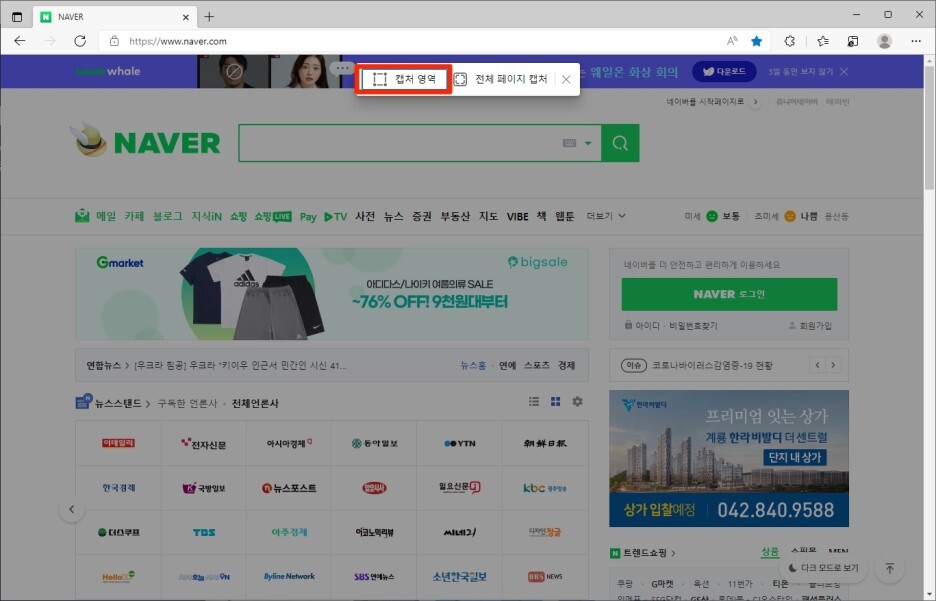This screenshot has width=936, height=601.
Task: Open 지식iN from service menu
Action: (x=207, y=216)
